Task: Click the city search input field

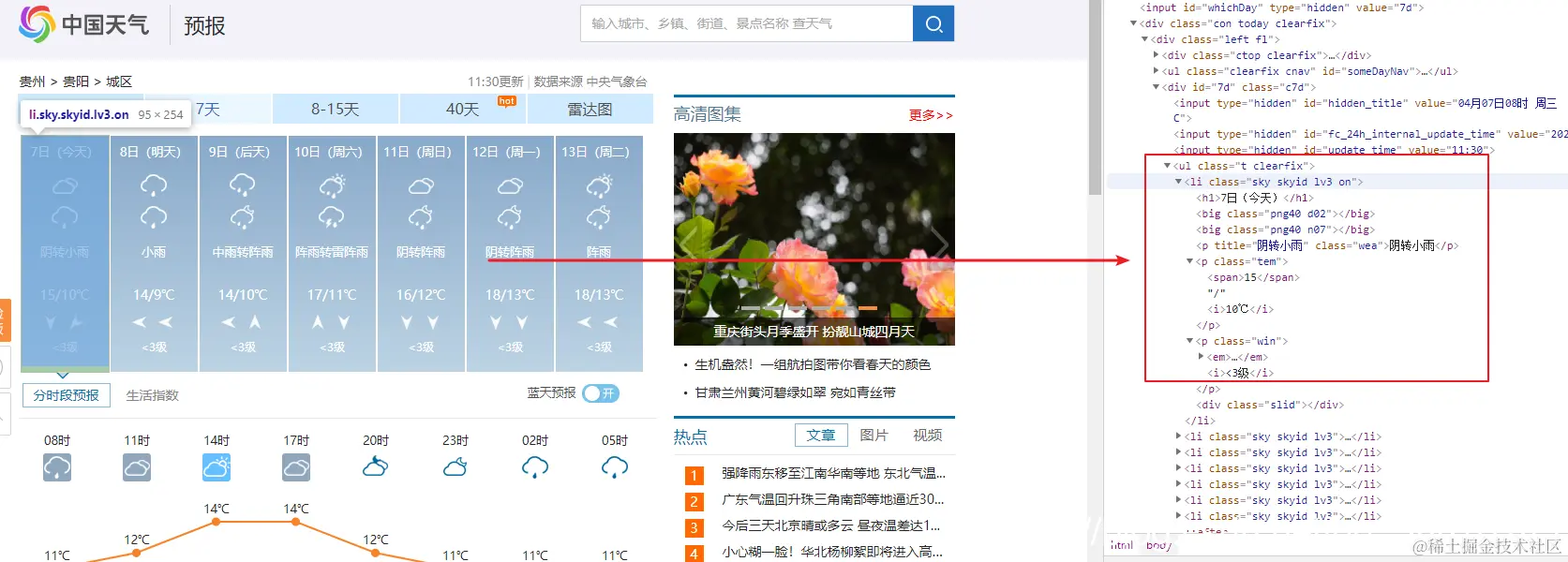Action: [747, 23]
